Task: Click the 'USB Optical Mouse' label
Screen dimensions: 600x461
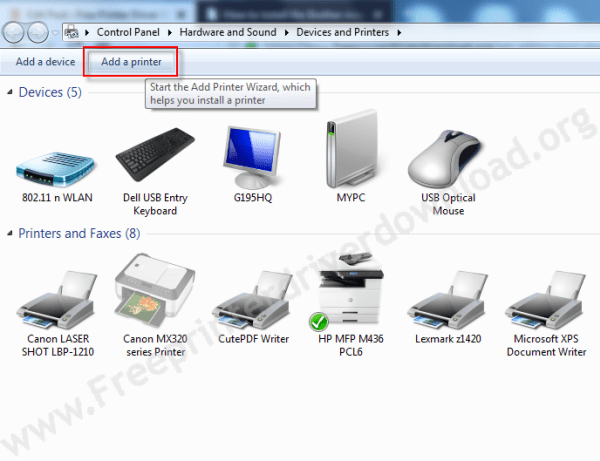Action: pyautogui.click(x=448, y=204)
